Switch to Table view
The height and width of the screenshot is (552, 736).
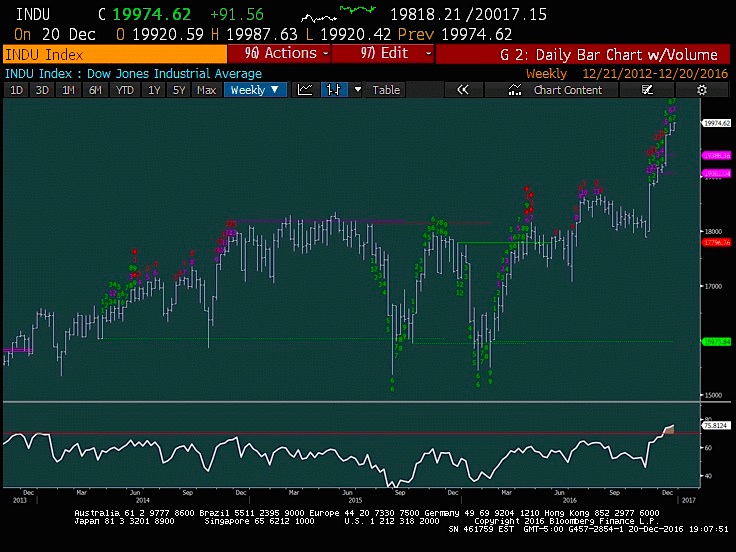386,90
